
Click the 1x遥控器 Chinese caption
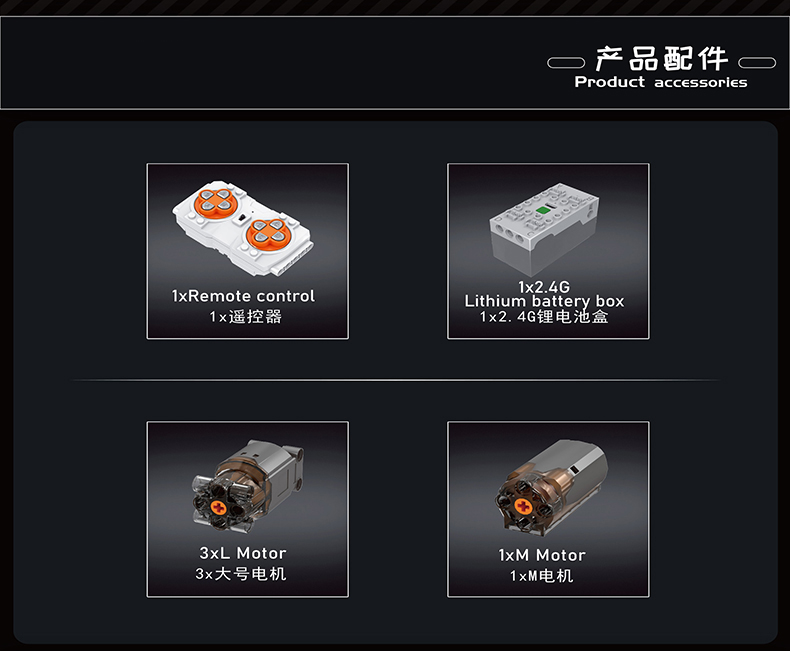(245, 317)
